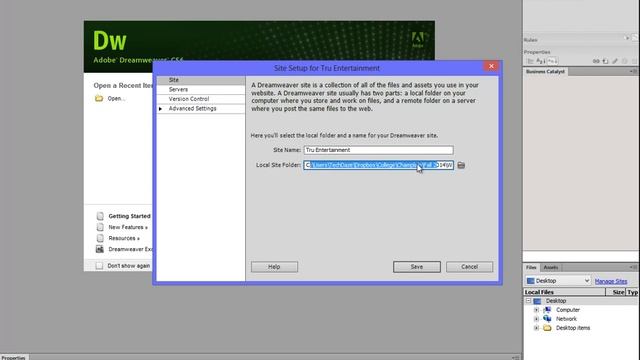Click the Business Catalyst panel tab
The height and width of the screenshot is (360, 640).
tap(545, 71)
